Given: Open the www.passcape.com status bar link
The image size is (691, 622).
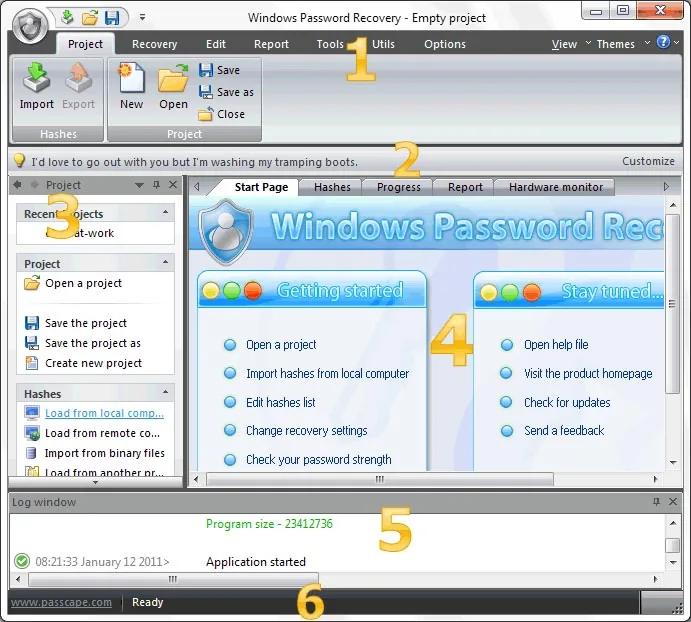Looking at the screenshot, I should pos(61,602).
